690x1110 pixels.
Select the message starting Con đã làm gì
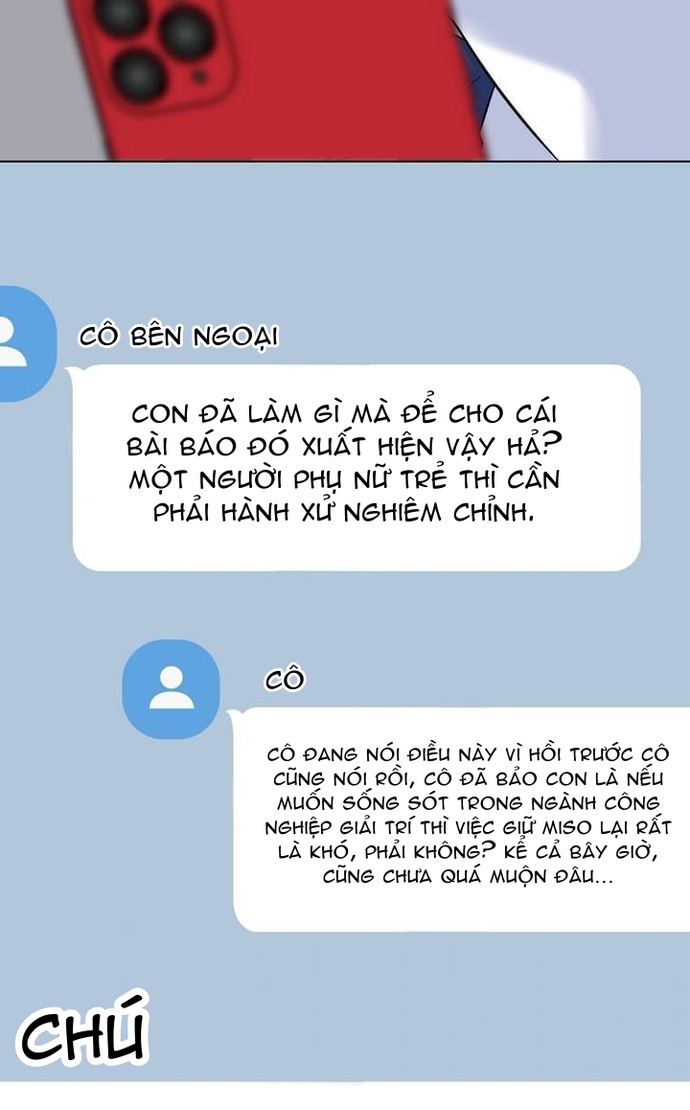pos(357,468)
